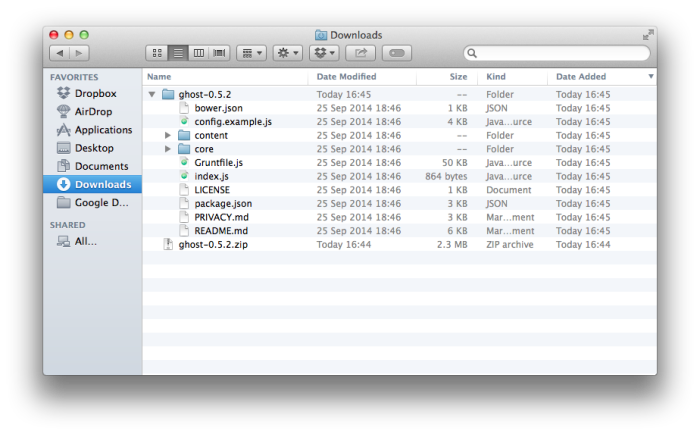
Task: Click the Edit Tags toolbar button
Action: click(397, 53)
